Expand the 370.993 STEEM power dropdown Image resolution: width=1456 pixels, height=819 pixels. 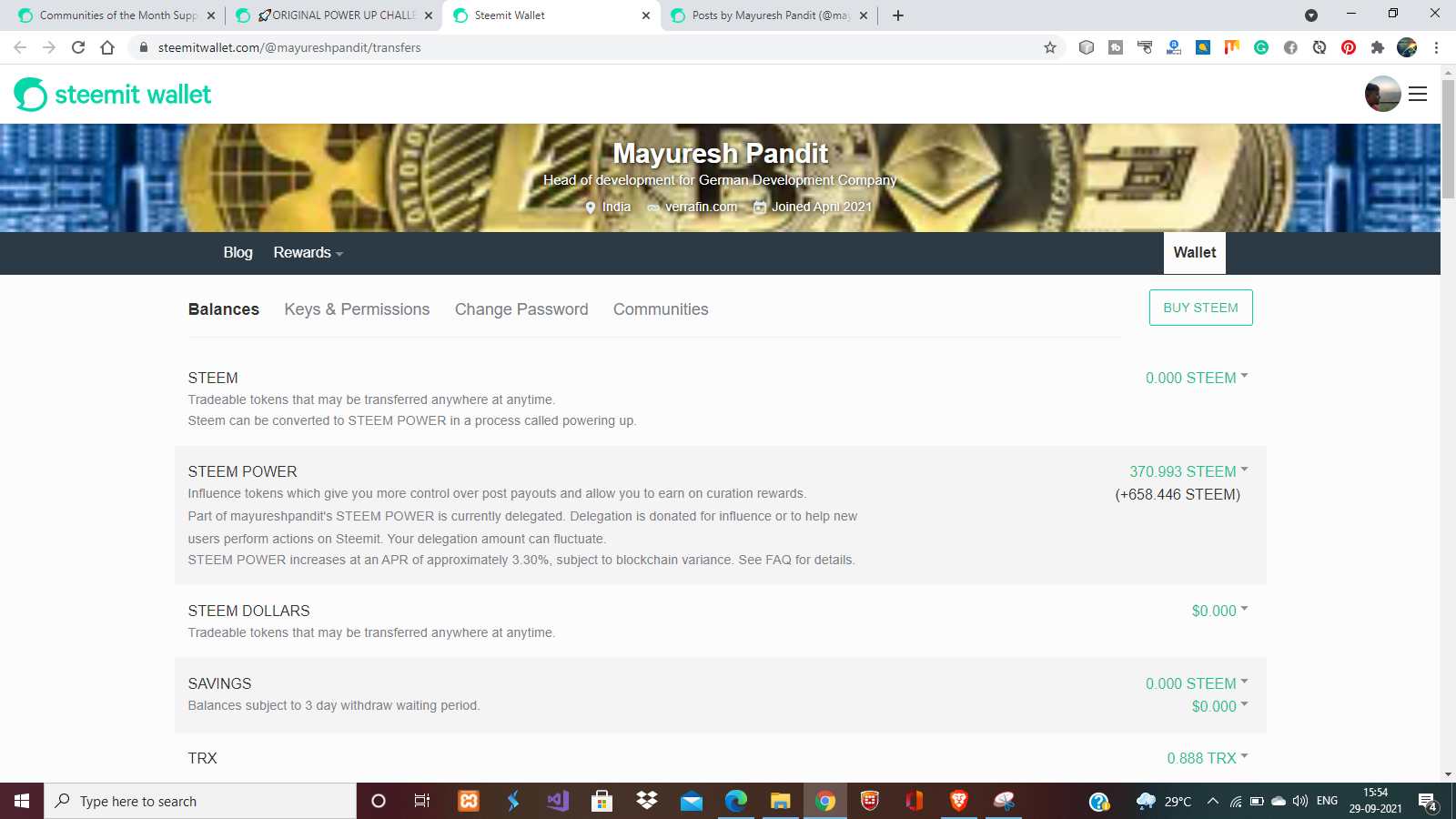click(x=1188, y=471)
